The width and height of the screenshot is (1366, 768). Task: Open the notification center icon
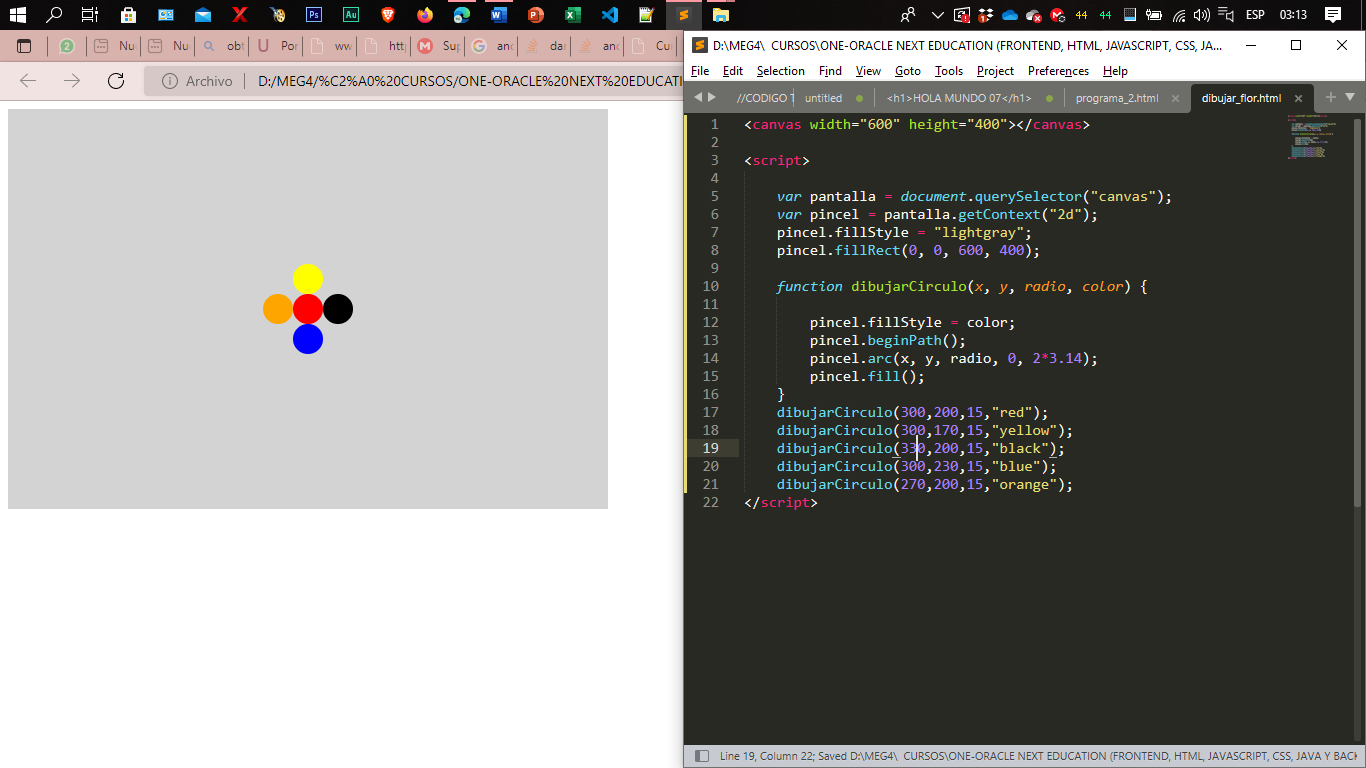tap(1333, 15)
